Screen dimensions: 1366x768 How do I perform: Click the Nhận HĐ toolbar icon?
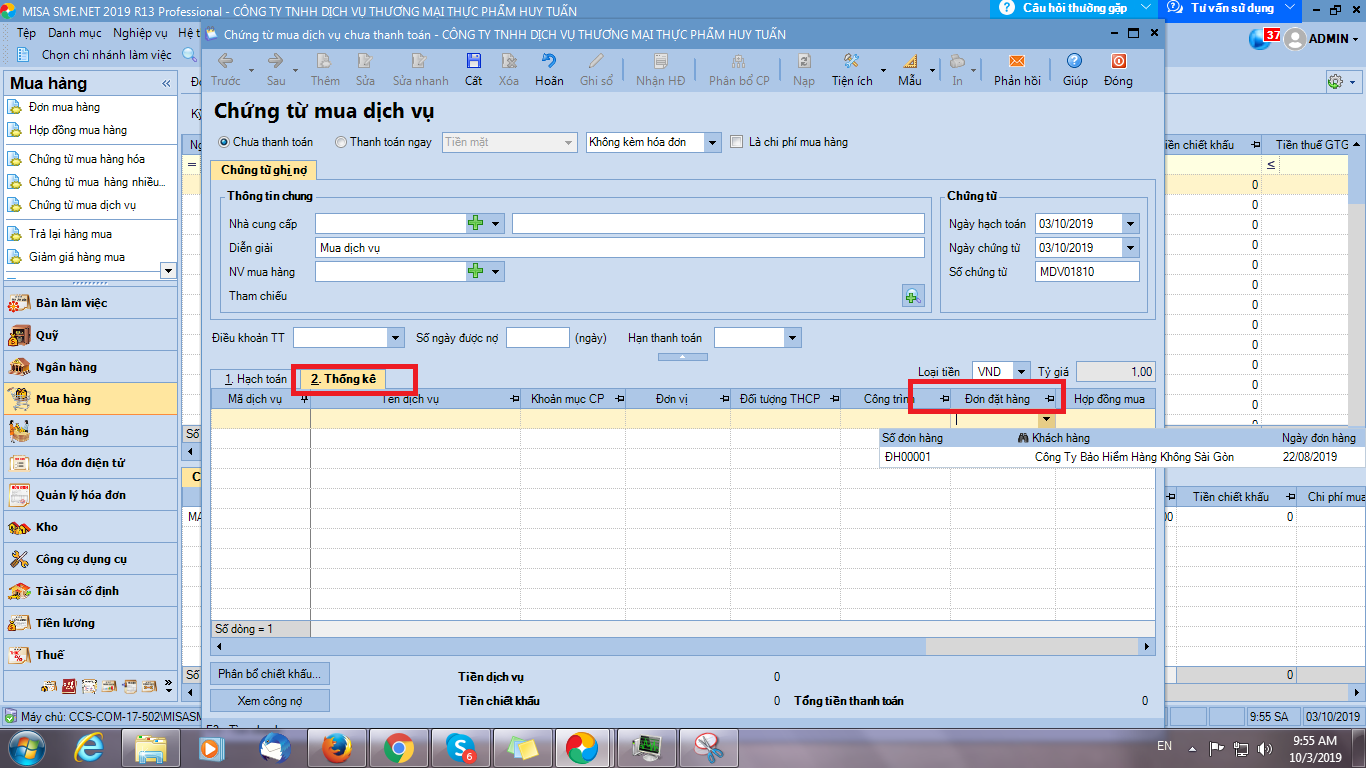[x=660, y=61]
